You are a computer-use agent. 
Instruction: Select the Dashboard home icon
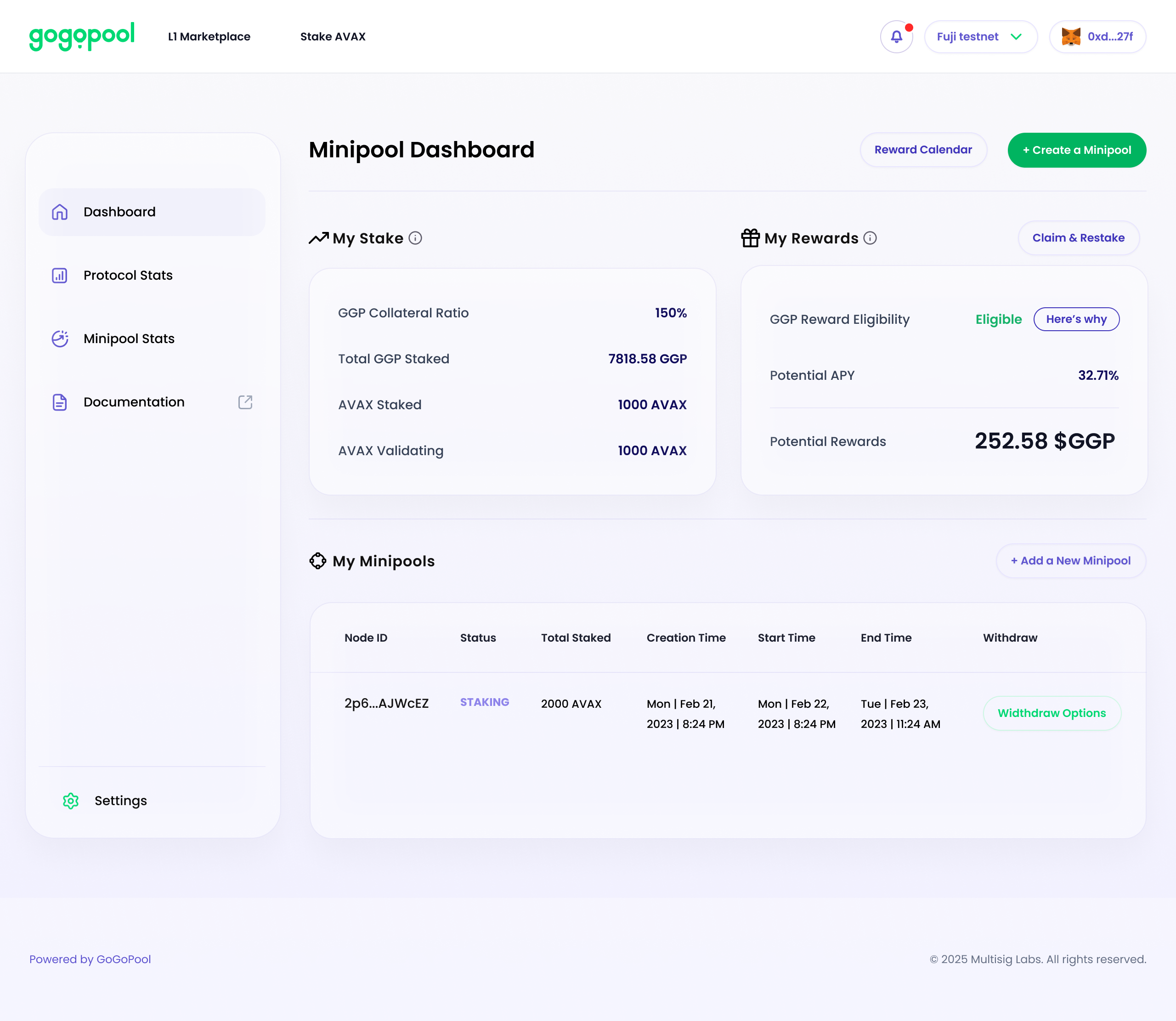tap(59, 211)
